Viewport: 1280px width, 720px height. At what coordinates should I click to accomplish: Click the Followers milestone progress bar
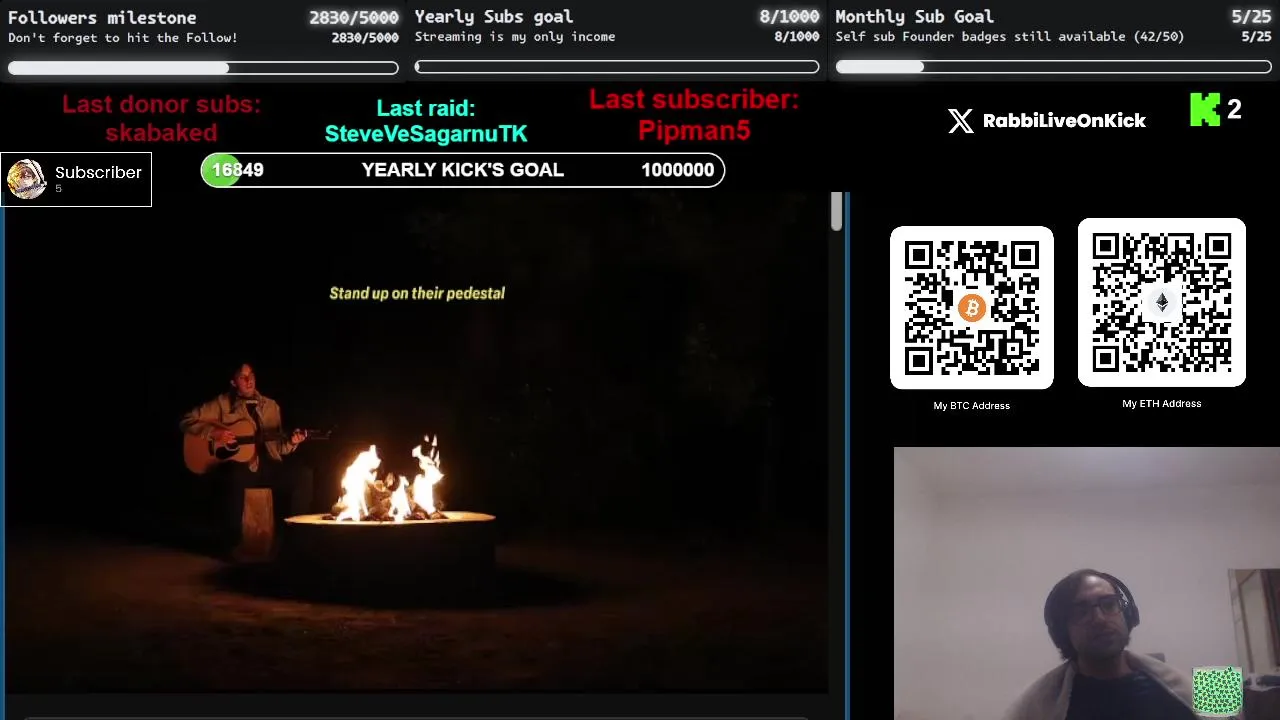[203, 68]
